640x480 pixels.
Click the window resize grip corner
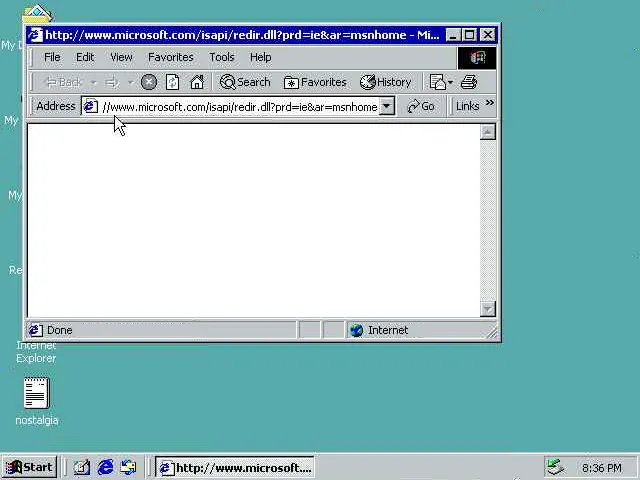pyautogui.click(x=492, y=333)
